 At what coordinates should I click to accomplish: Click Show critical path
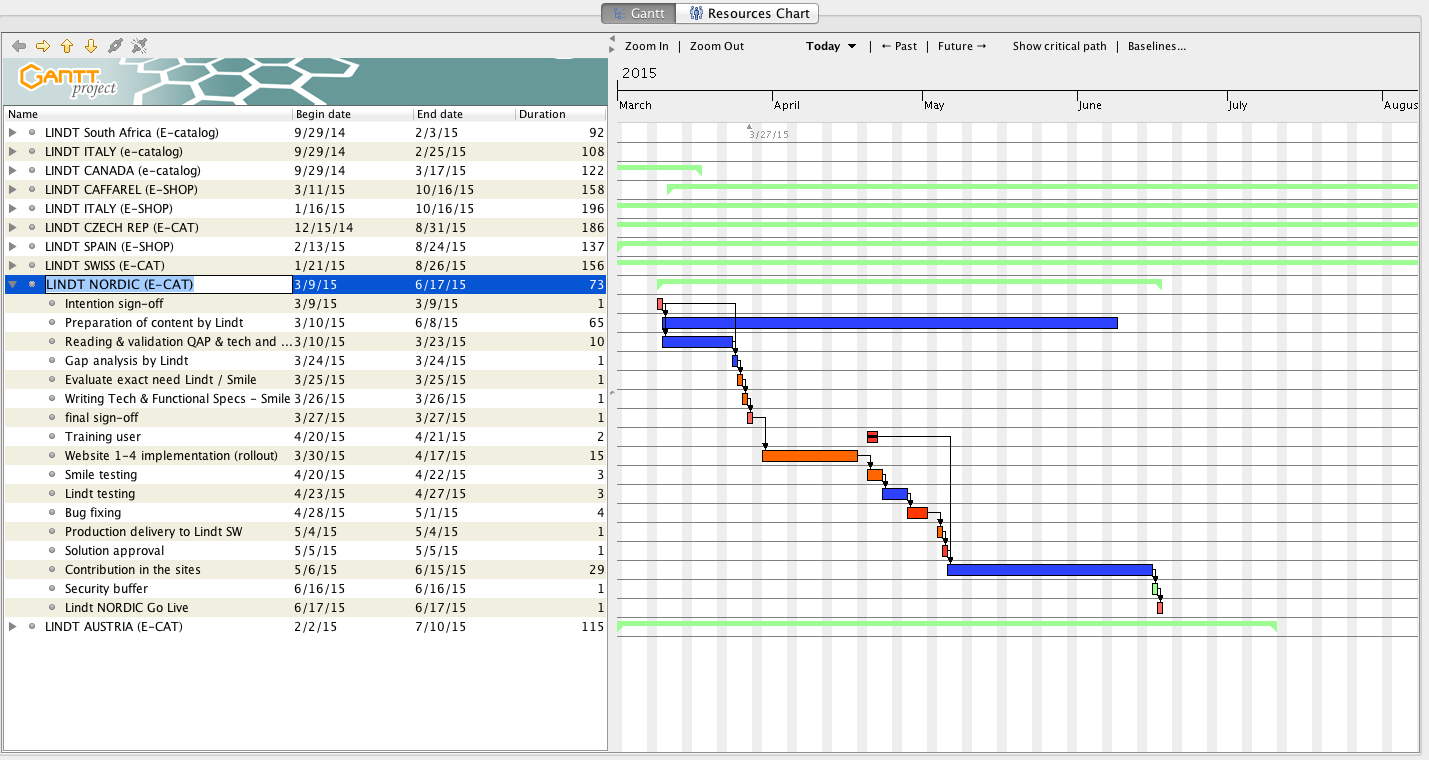coord(1059,46)
